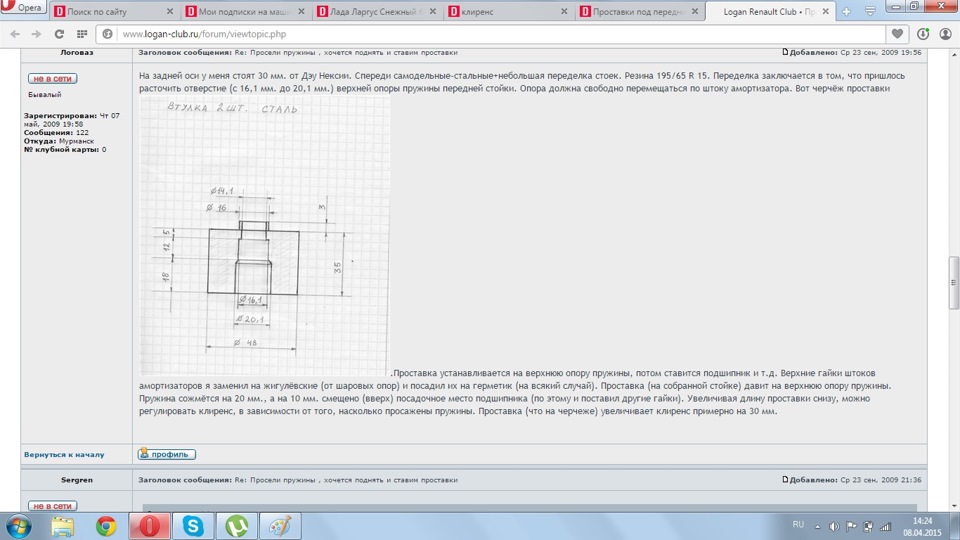Click the username 'Sergren'
960x540 pixels.
point(77,480)
